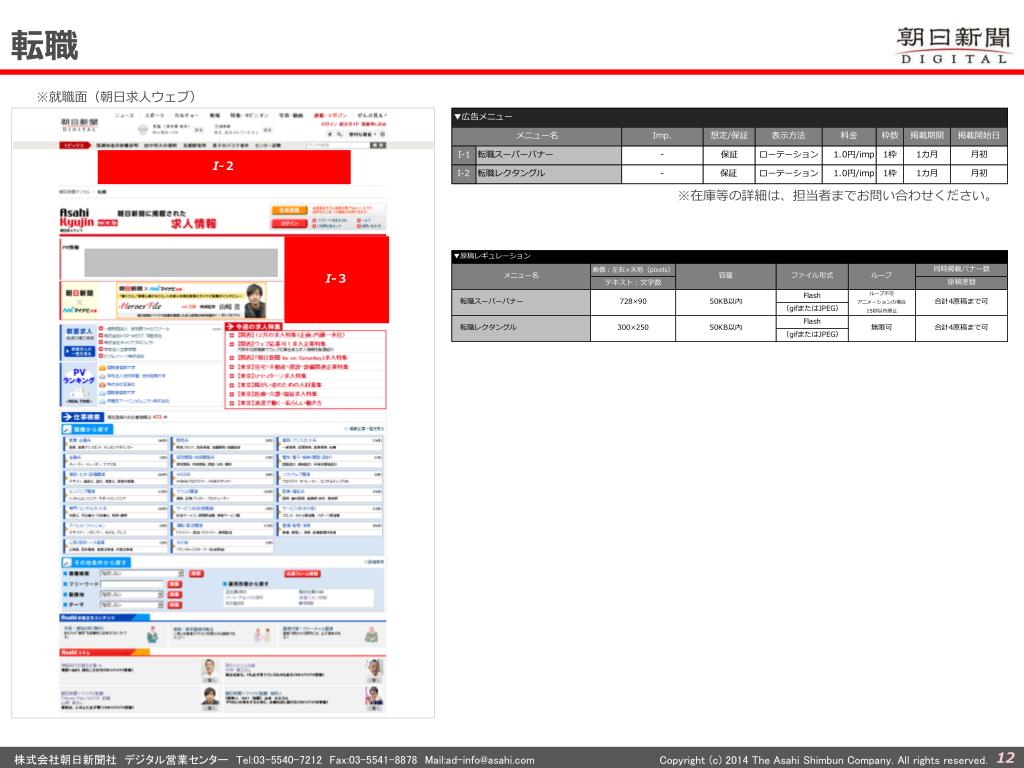The width and height of the screenshot is (1024, 768).
Task: Click スポーツ in the embedded page navigation
Action: pos(154,115)
